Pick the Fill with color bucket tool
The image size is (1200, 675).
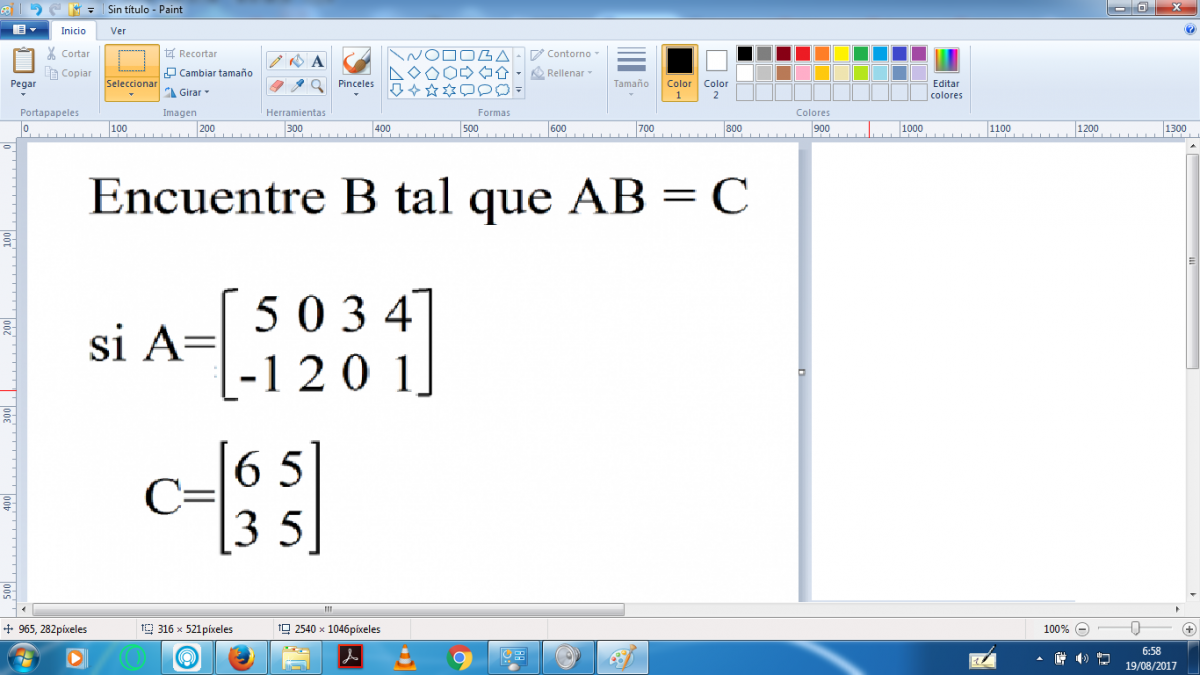point(297,61)
